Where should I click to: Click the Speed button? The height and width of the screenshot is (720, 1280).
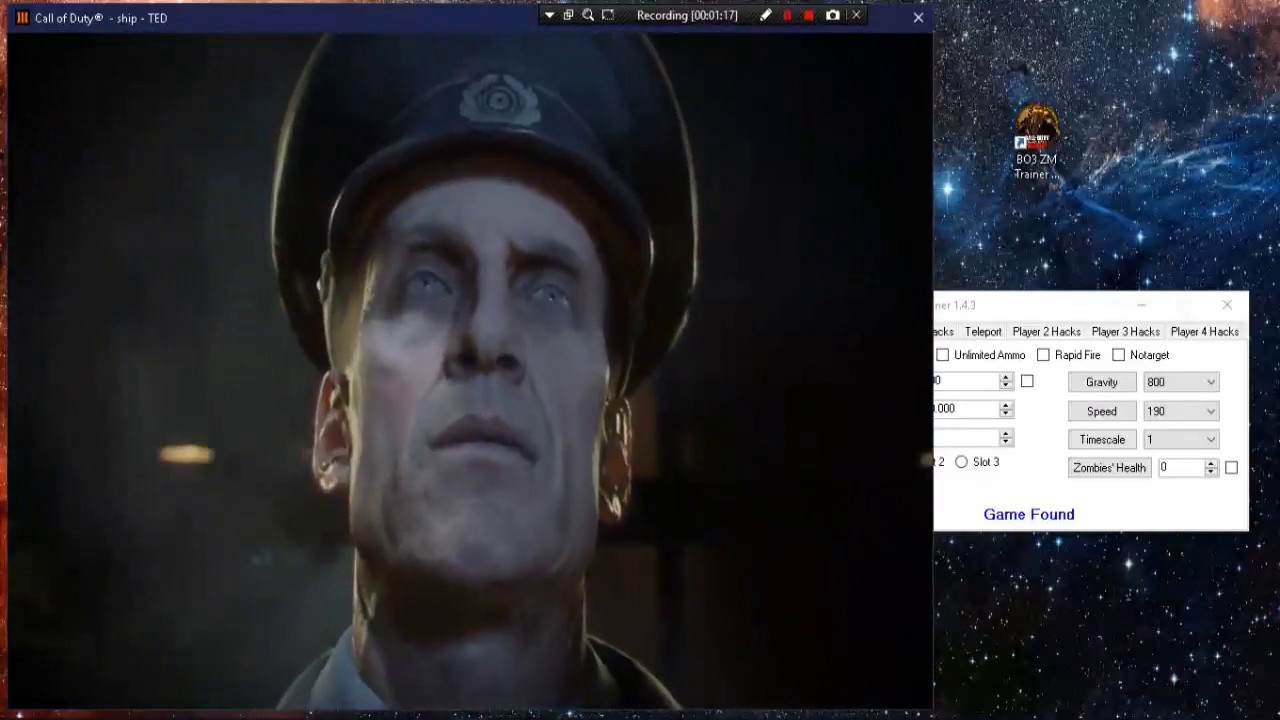click(x=1101, y=411)
